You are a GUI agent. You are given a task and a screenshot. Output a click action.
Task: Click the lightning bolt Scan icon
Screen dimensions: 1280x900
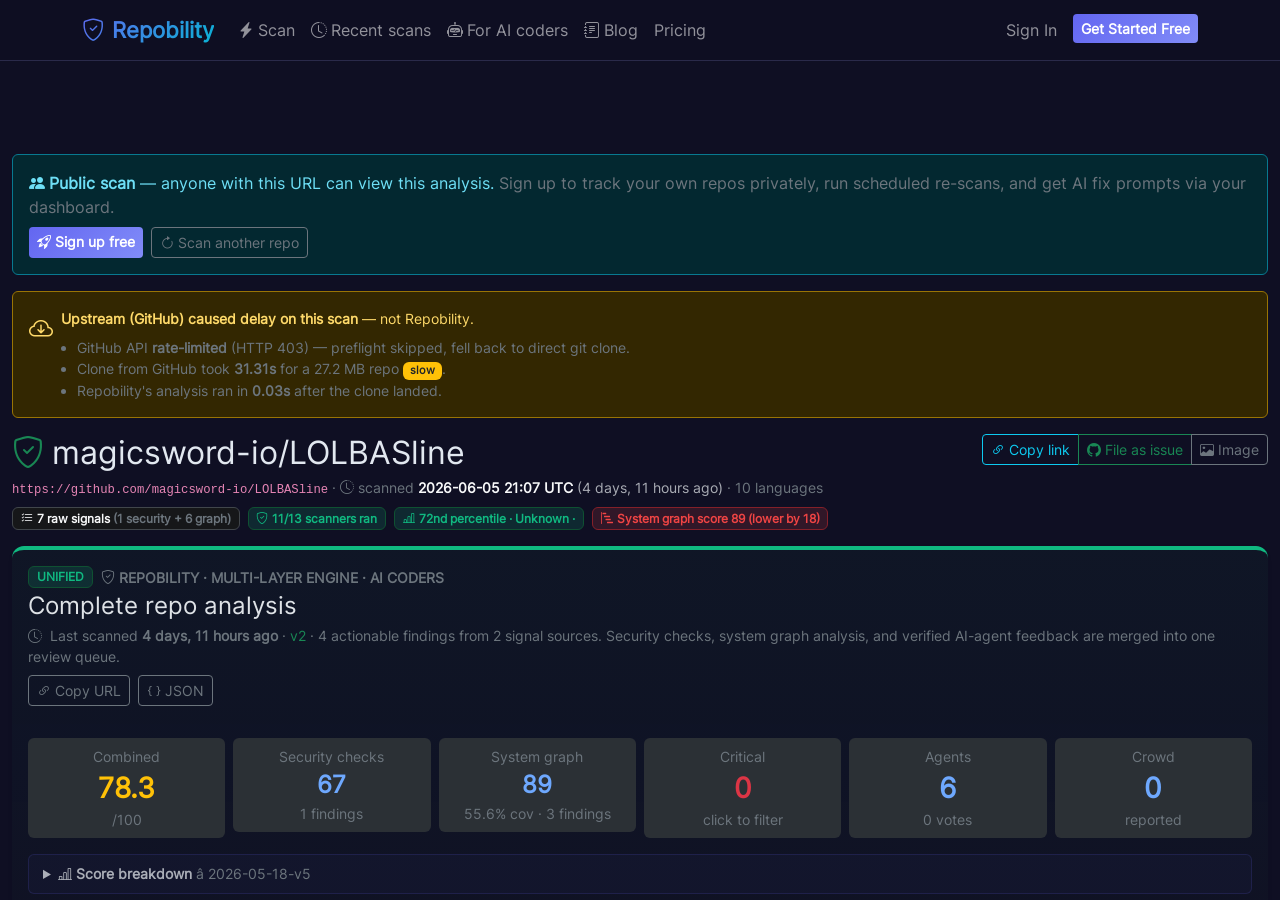coord(245,30)
